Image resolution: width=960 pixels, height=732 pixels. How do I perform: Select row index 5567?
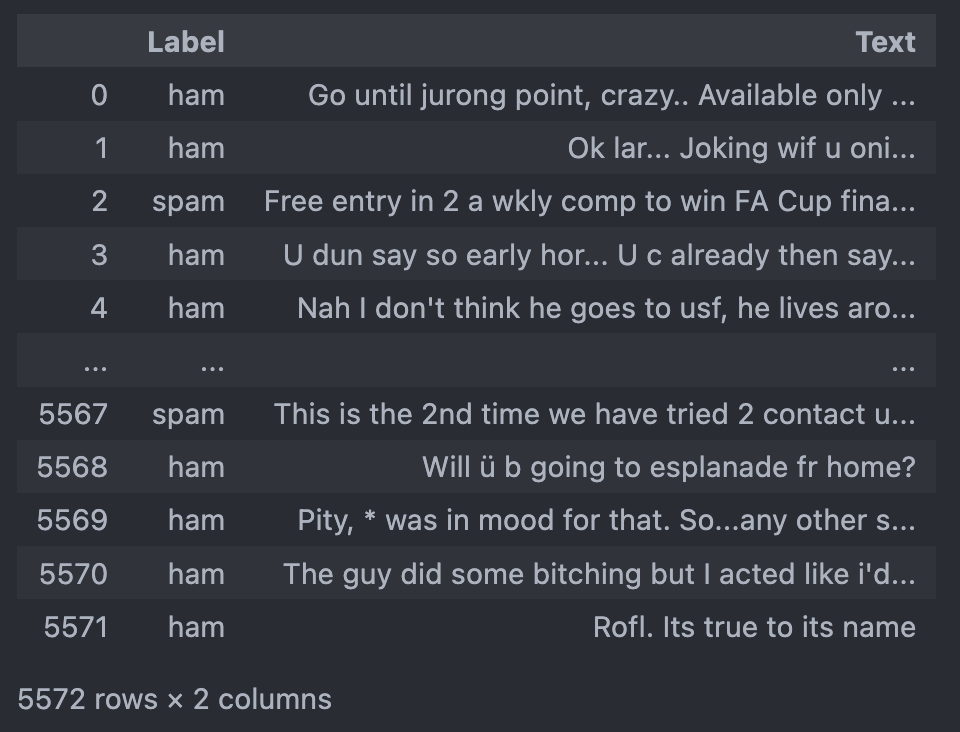click(73, 414)
